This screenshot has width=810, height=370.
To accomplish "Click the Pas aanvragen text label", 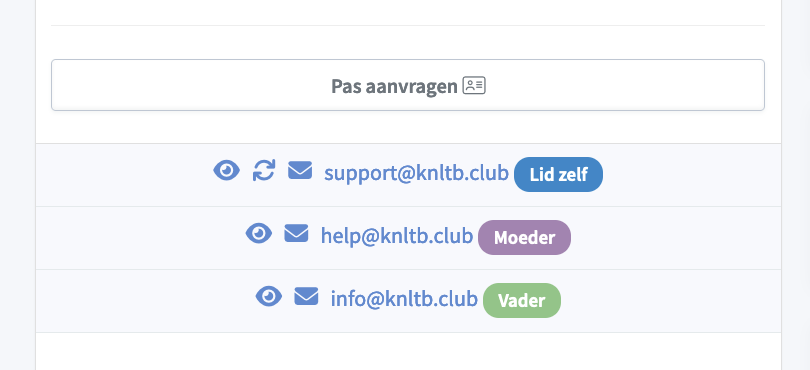I will click(x=394, y=87).
